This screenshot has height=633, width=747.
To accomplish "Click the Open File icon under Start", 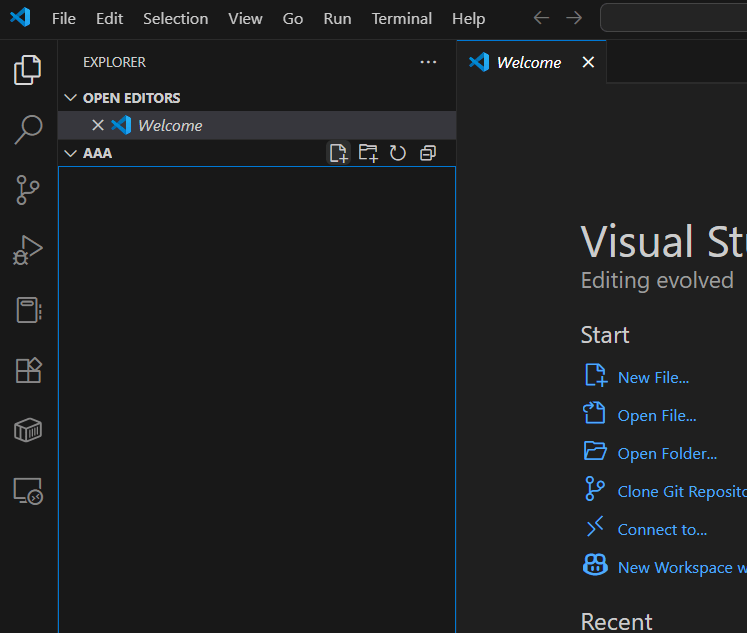I will [x=595, y=412].
